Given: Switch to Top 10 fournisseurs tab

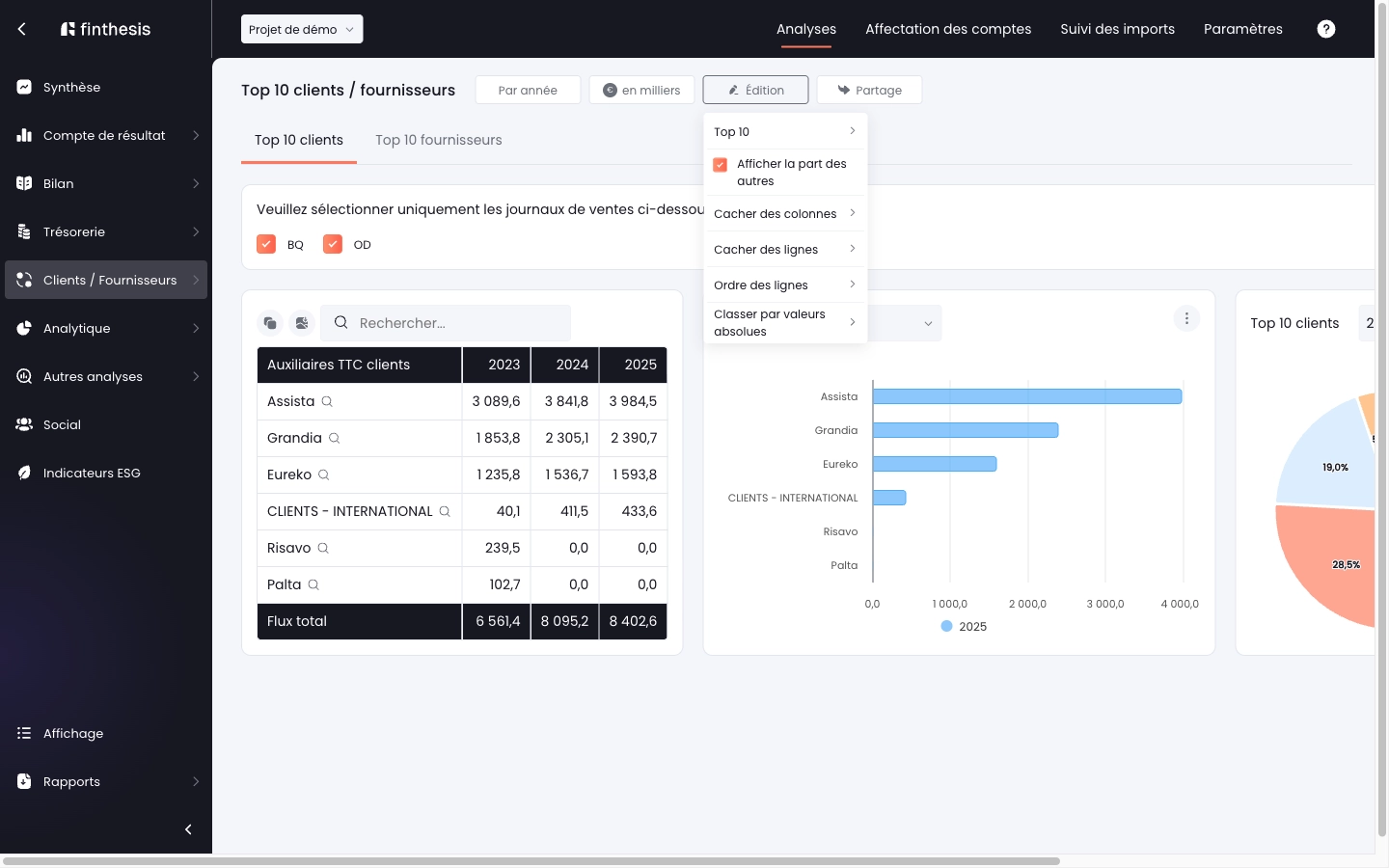Looking at the screenshot, I should tap(439, 140).
